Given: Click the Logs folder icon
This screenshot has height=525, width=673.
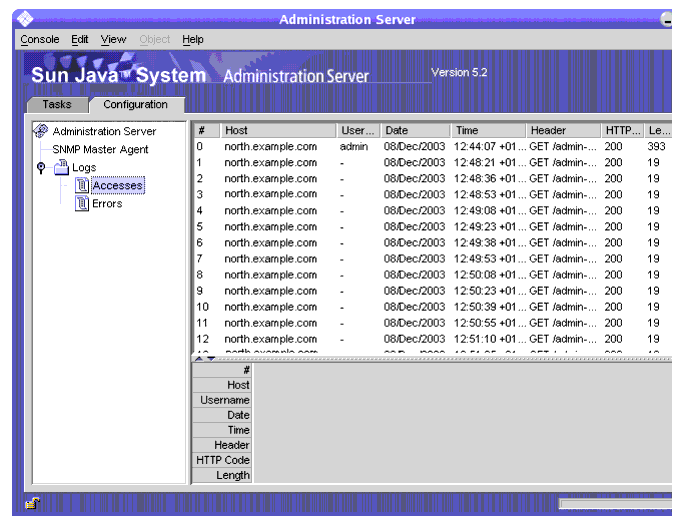Looking at the screenshot, I should (x=61, y=167).
